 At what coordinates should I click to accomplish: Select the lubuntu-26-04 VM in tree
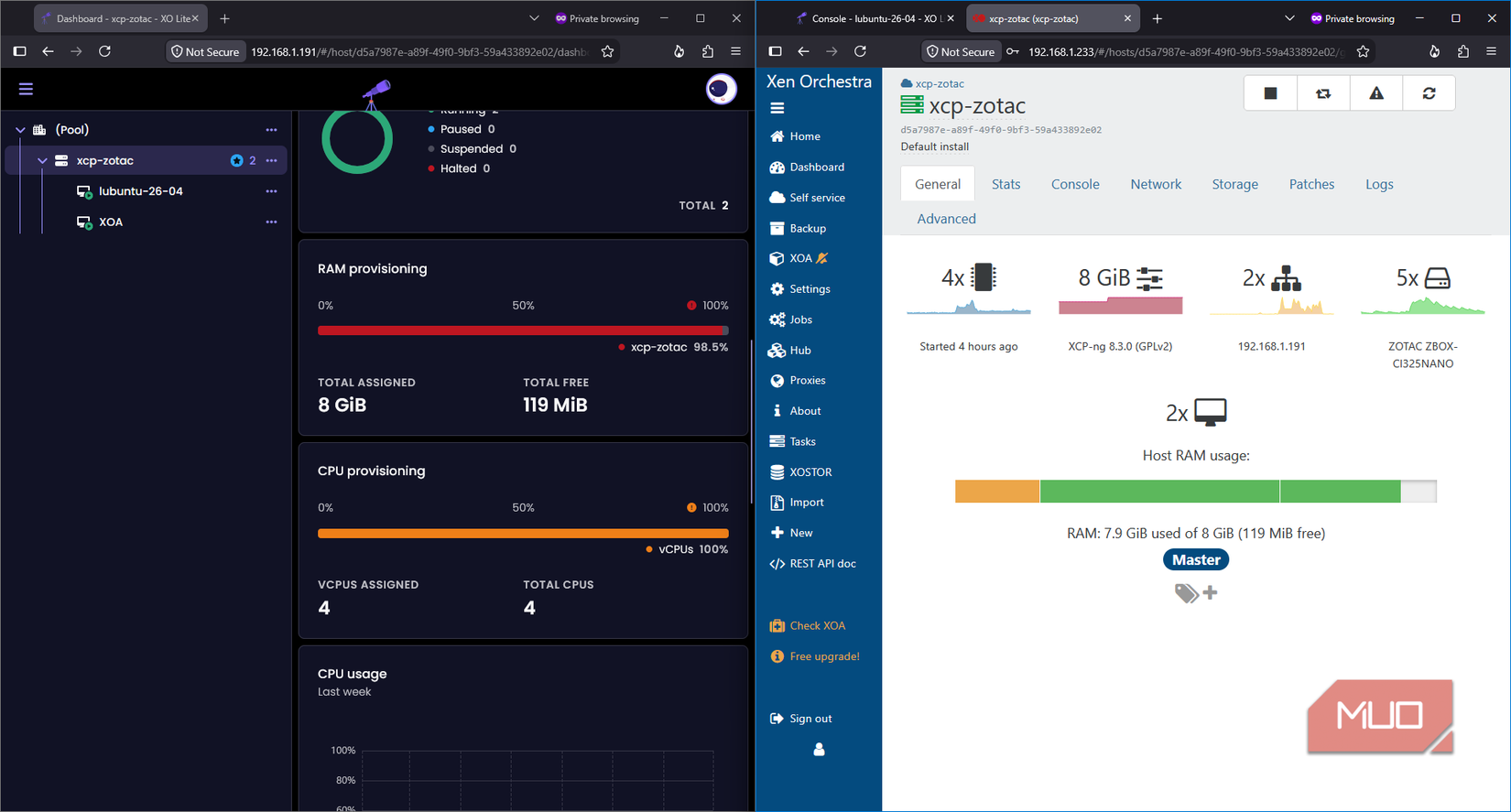pos(140,191)
